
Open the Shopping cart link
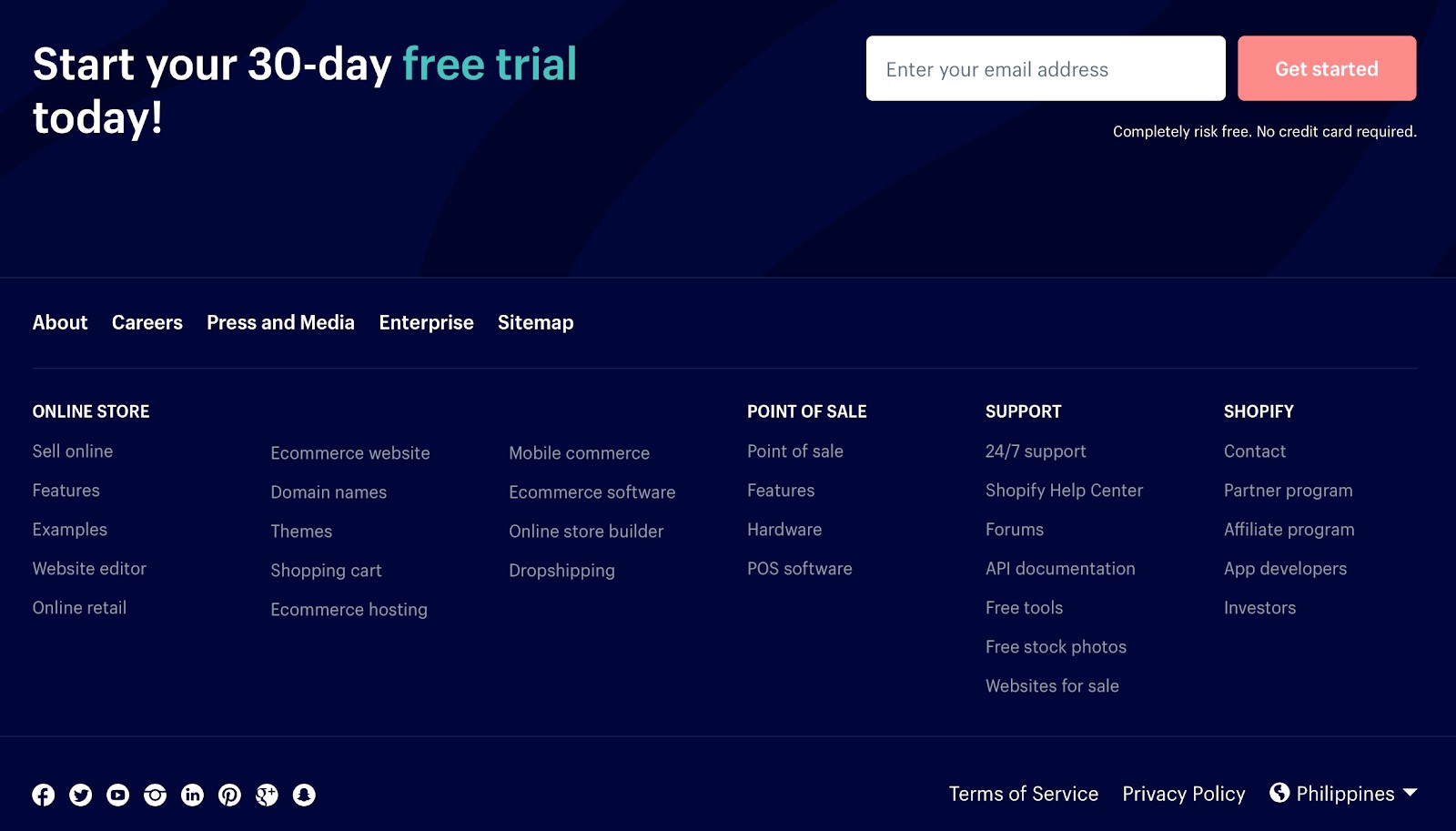(326, 571)
